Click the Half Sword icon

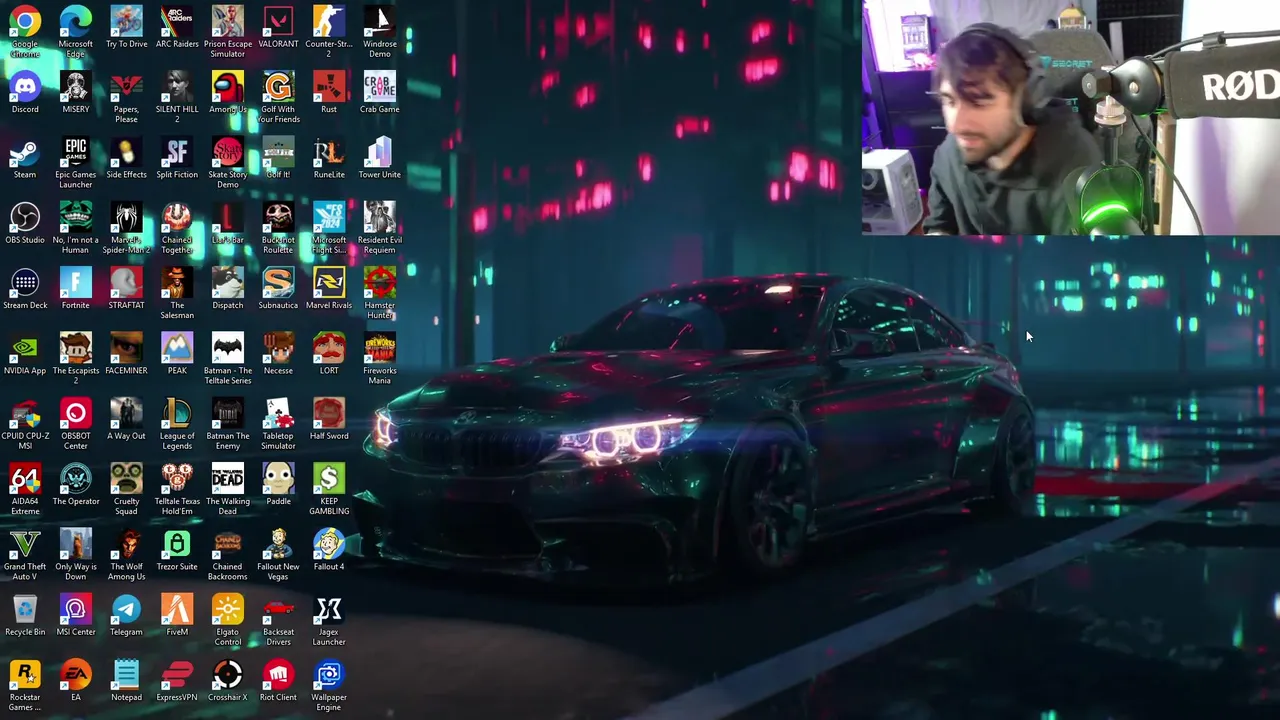[x=329, y=413]
